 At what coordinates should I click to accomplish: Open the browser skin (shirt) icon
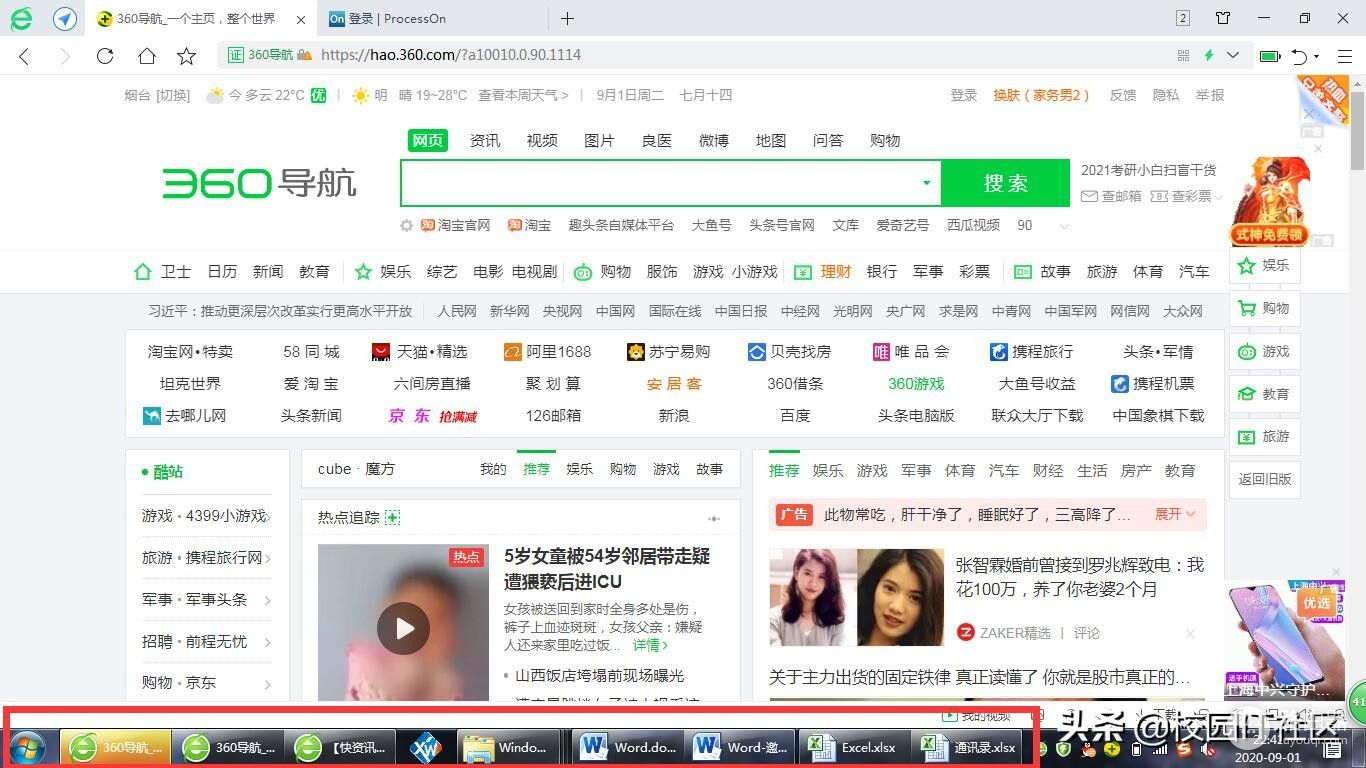pos(1223,18)
